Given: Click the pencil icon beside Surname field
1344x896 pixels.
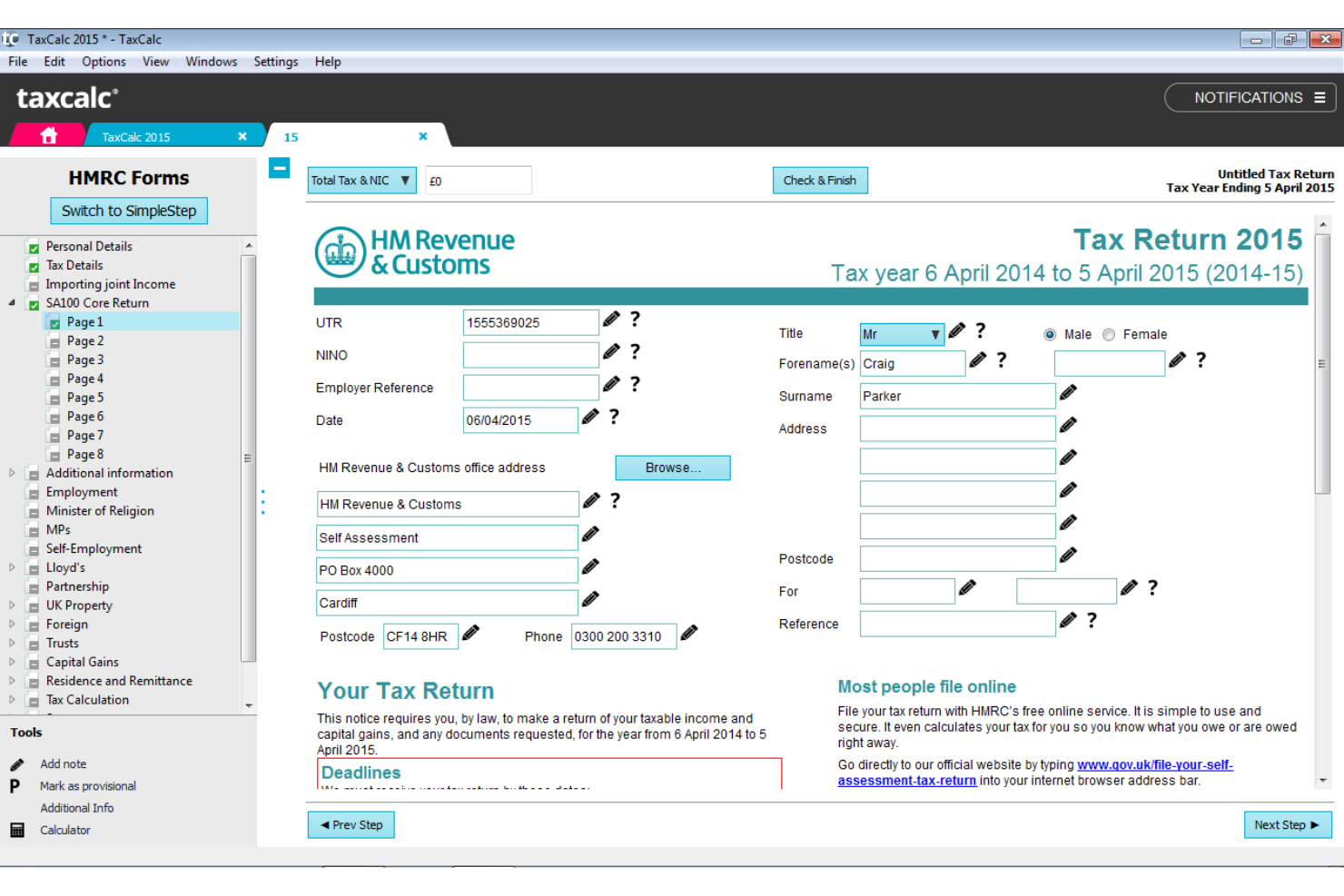Looking at the screenshot, I should pos(1069,392).
